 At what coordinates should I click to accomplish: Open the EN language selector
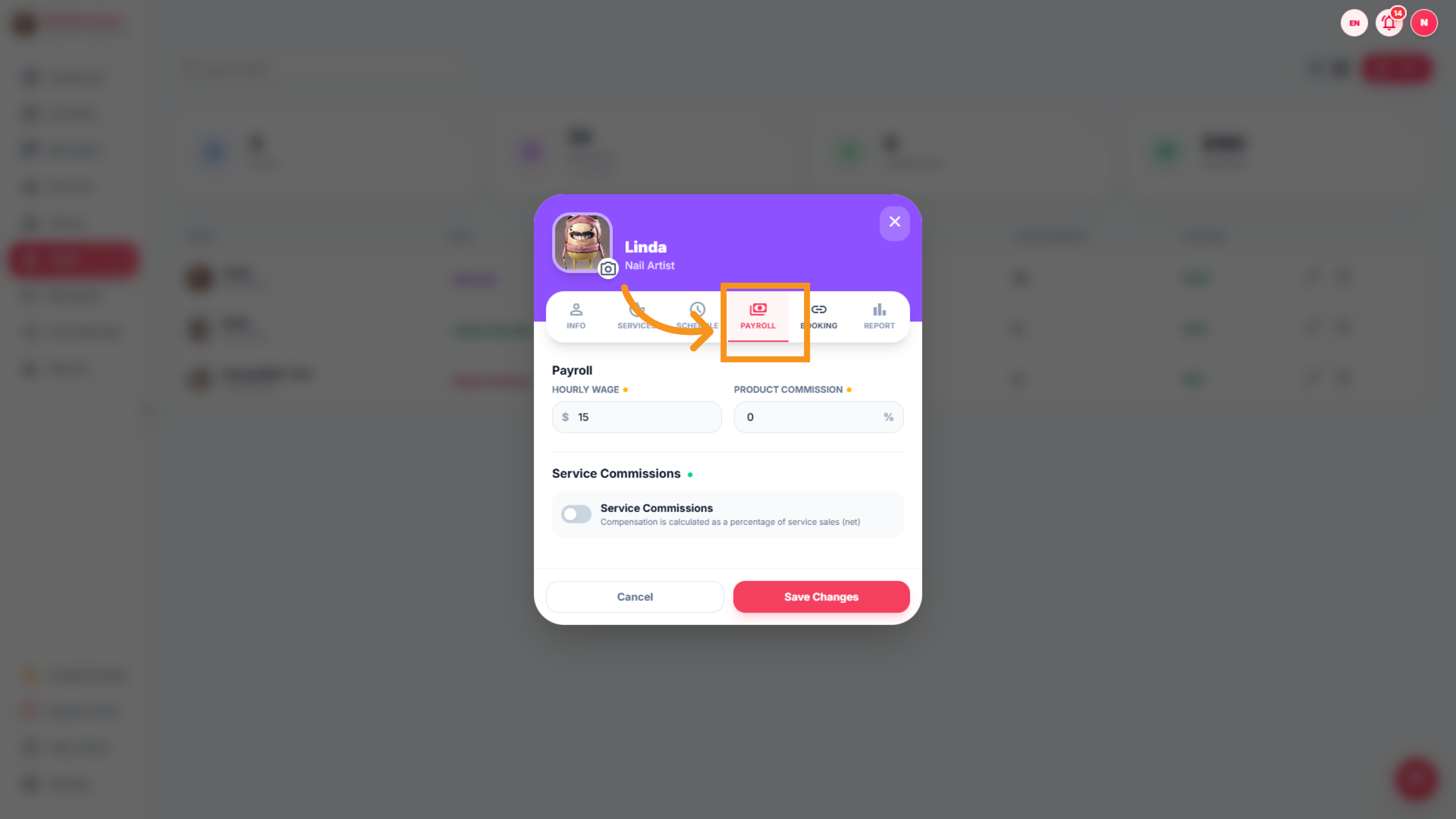(1354, 23)
